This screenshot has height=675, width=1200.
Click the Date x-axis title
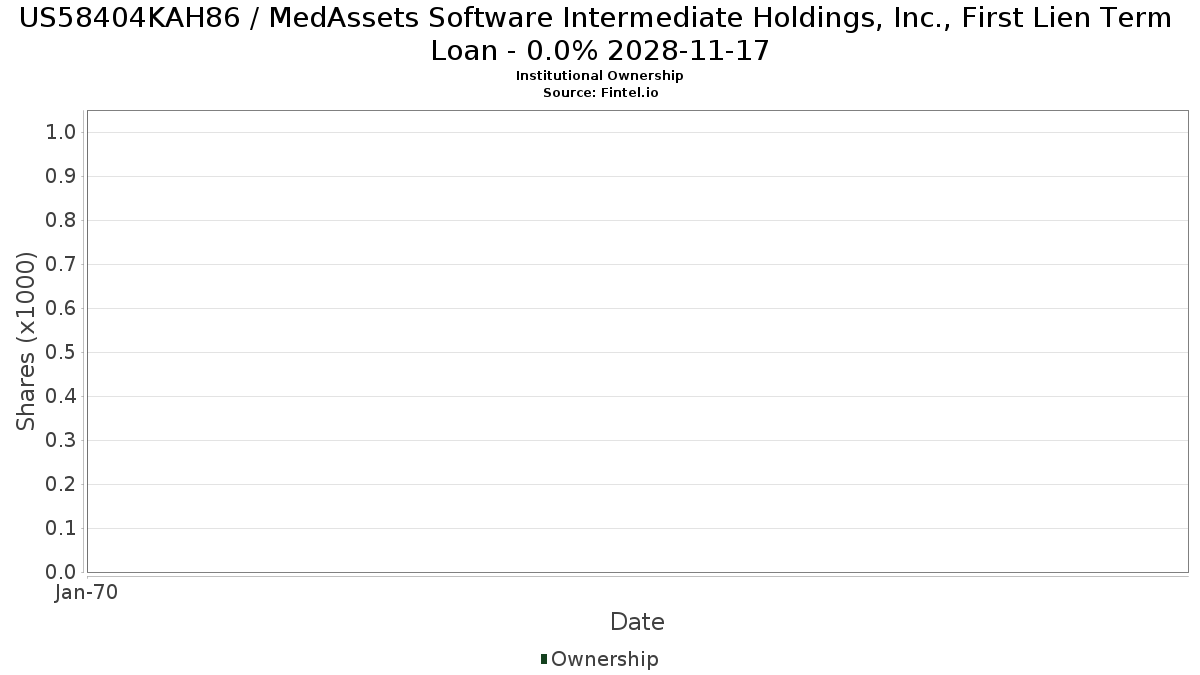[x=637, y=622]
